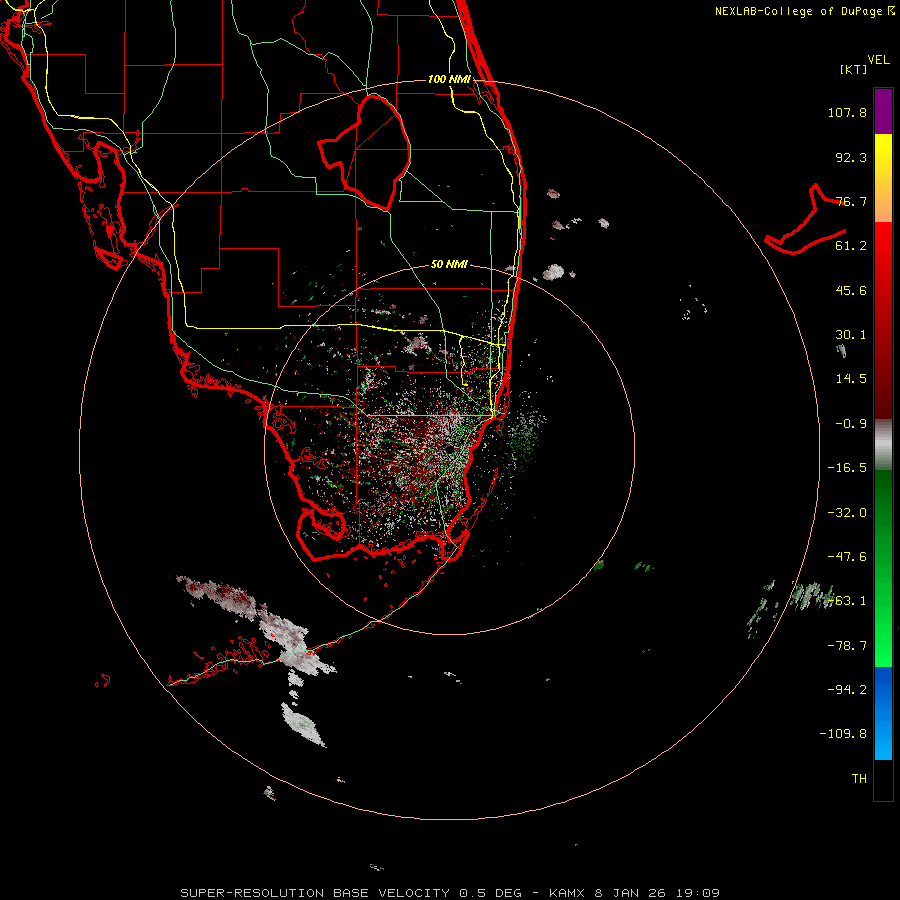Click the 100 NMI range ring label
This screenshot has height=900, width=900.
tap(449, 79)
